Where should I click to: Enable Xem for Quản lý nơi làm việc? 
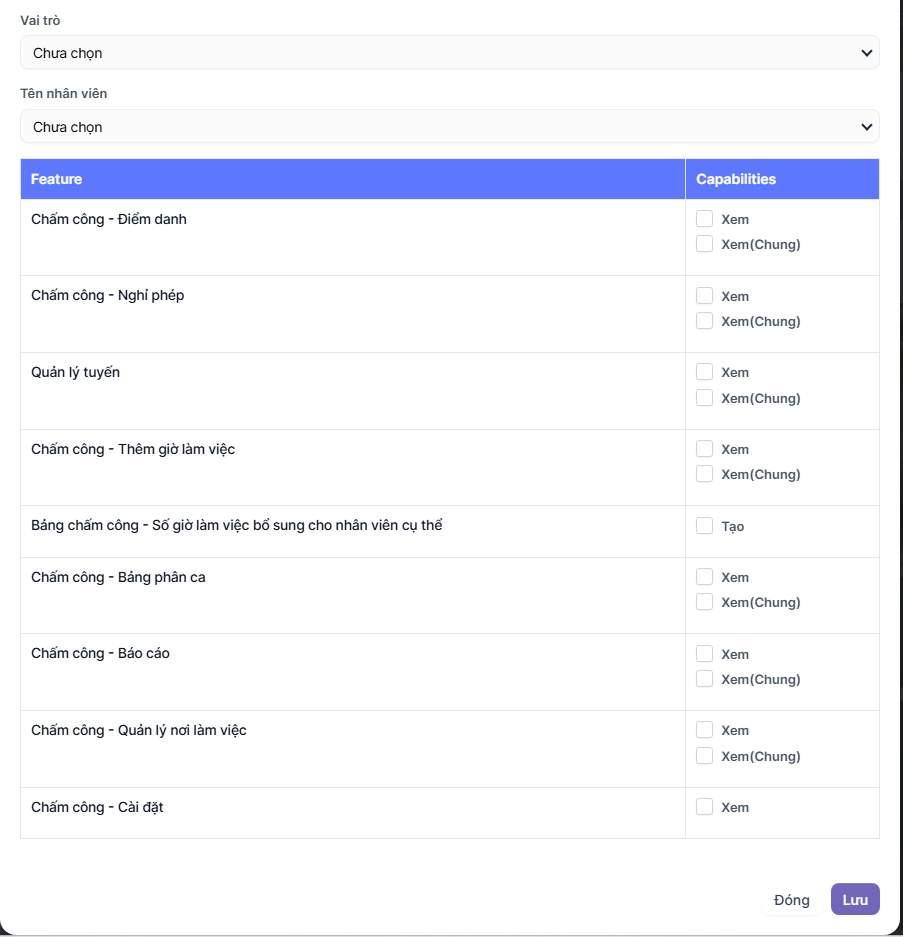click(705, 730)
